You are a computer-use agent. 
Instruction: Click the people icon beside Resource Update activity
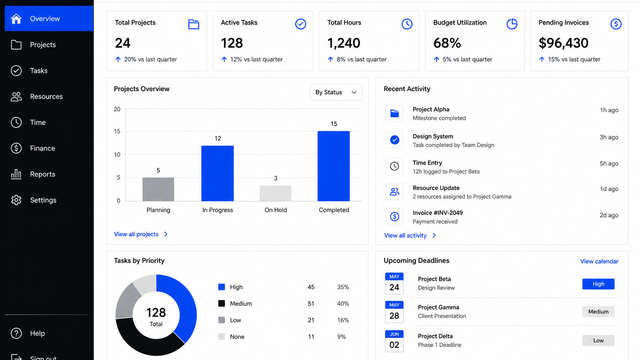pos(394,191)
